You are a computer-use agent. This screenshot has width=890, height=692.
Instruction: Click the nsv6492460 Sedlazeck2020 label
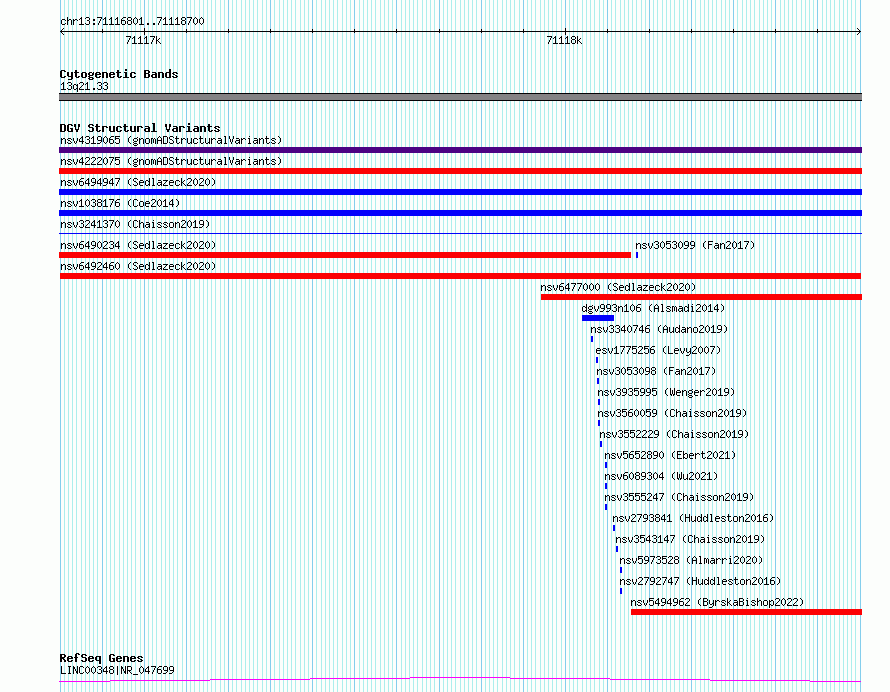coord(138,266)
